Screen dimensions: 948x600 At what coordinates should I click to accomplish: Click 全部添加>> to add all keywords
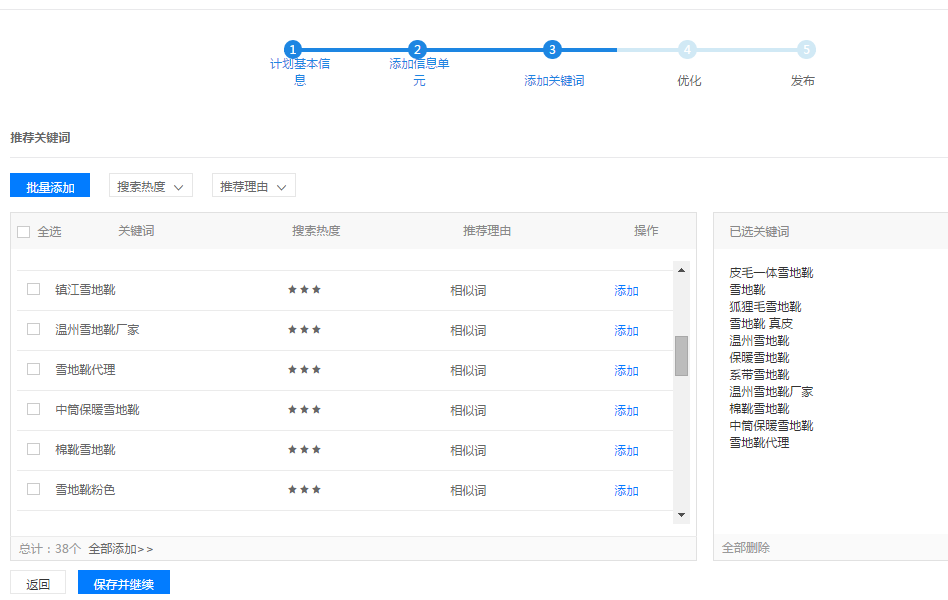[x=121, y=549]
